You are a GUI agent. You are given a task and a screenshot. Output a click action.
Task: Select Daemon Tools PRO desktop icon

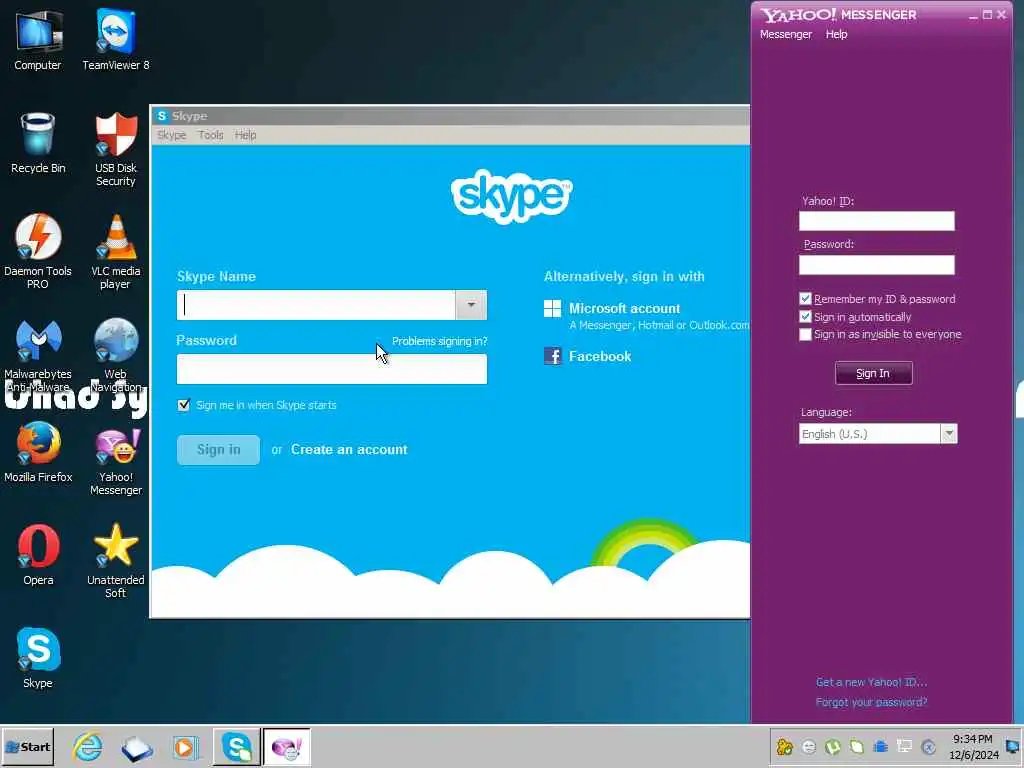(x=38, y=251)
